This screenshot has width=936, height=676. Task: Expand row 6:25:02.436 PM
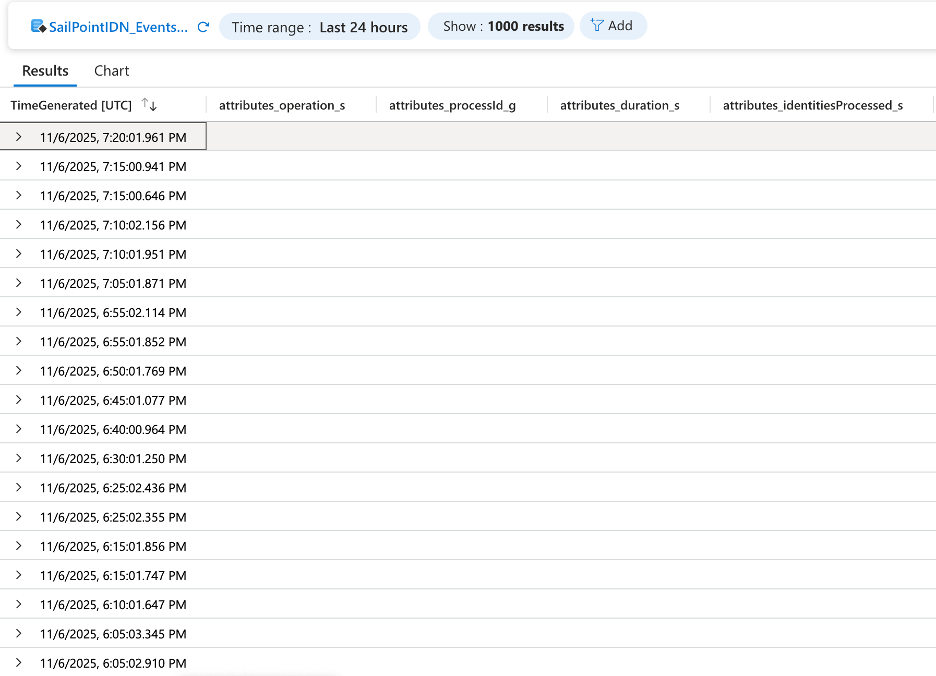pyautogui.click(x=19, y=488)
